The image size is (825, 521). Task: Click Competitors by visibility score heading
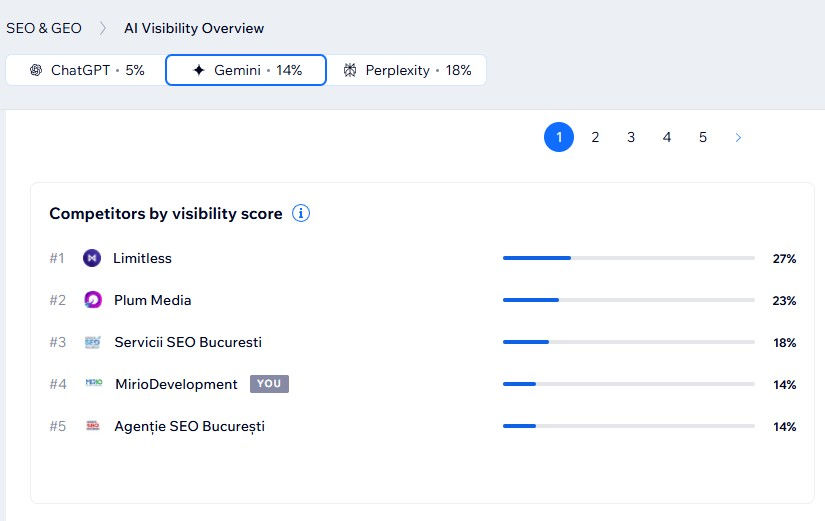166,214
